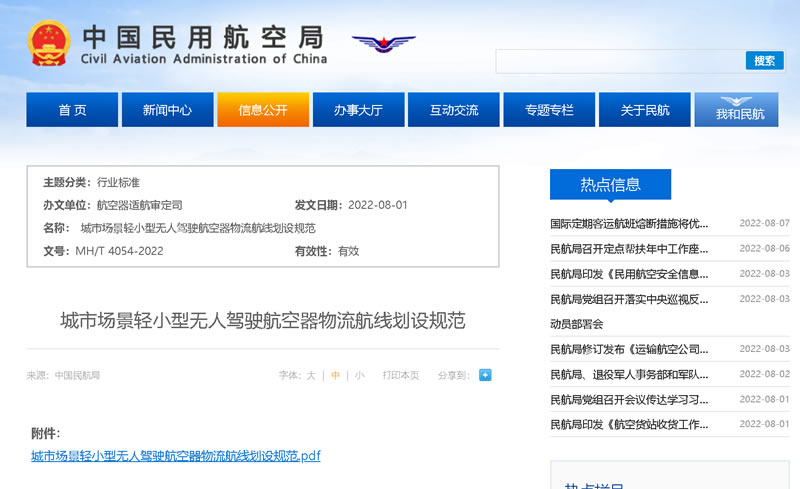Open the 我和民航 menu item
The width and height of the screenshot is (800, 489).
pos(736,110)
